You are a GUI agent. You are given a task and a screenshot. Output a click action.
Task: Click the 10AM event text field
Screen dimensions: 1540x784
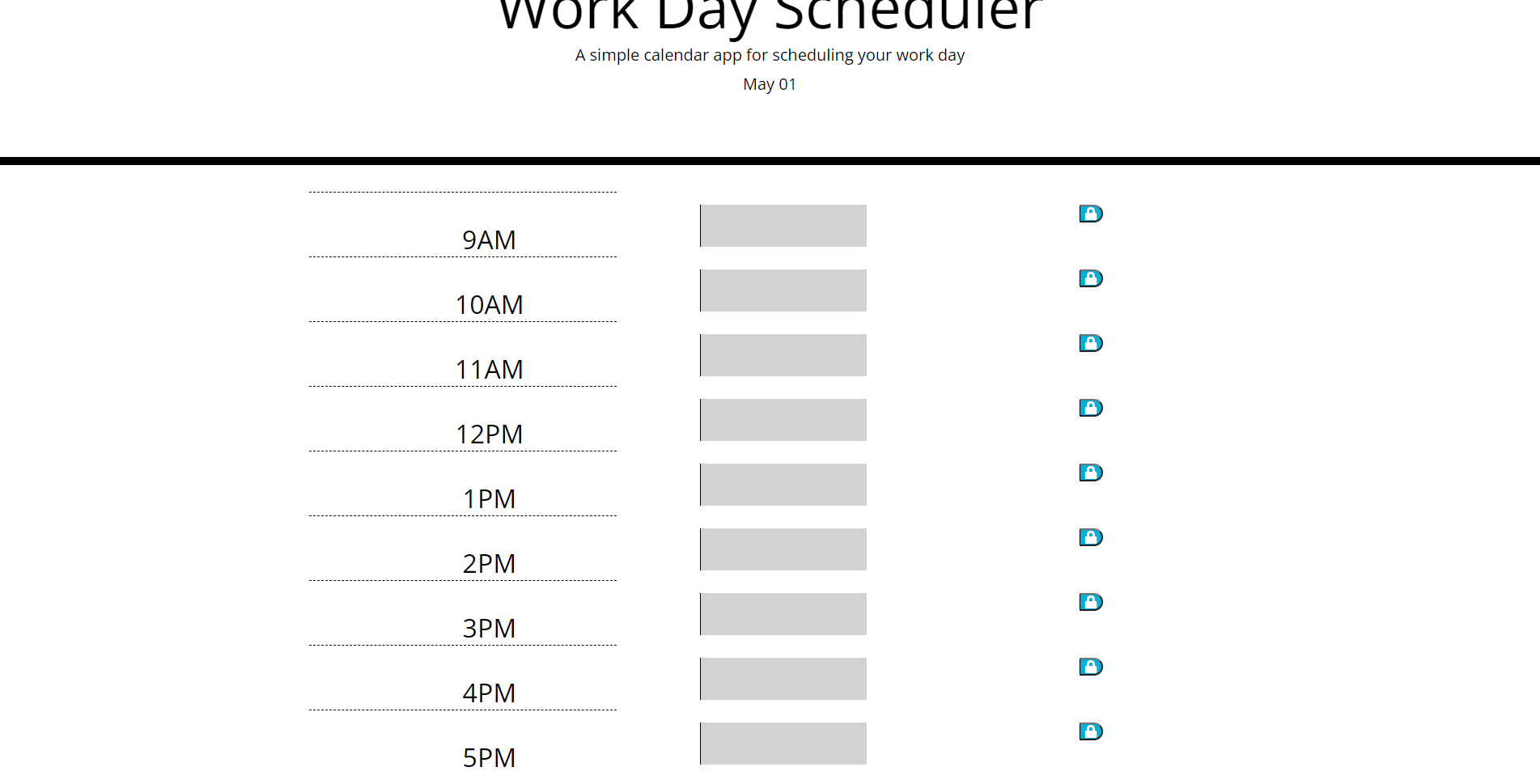coord(783,290)
